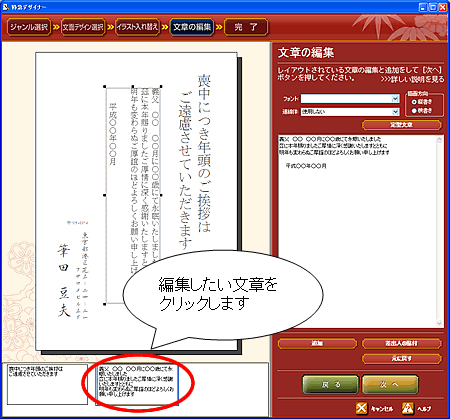Click the arrow after ジャンル選択 step
Screen dimensions: 450x419
click(x=56, y=27)
